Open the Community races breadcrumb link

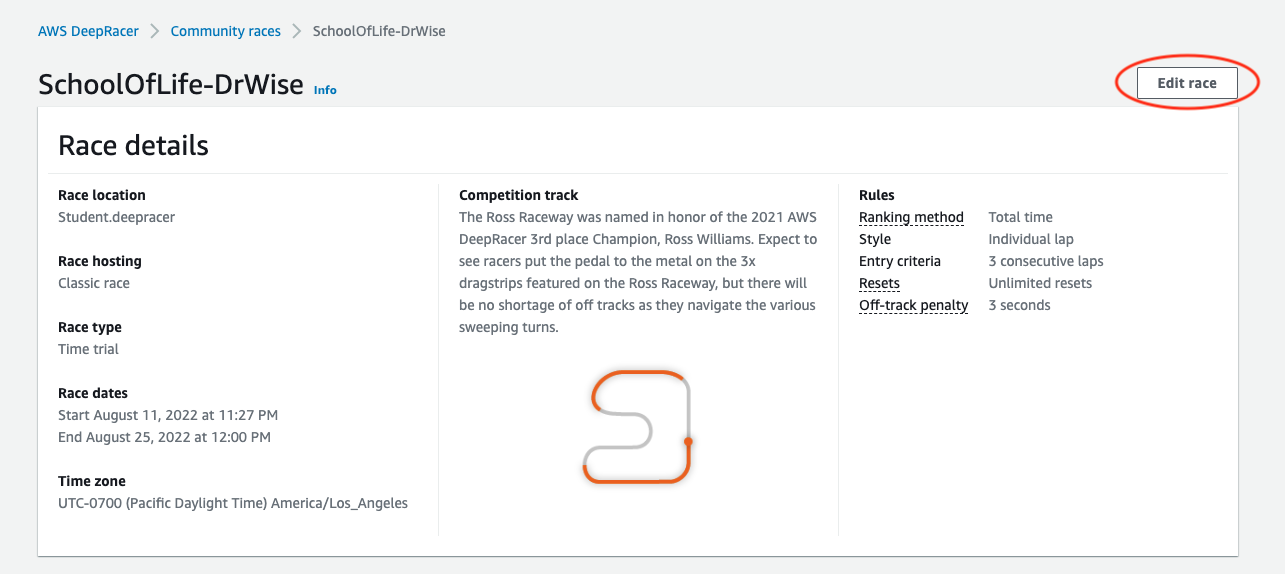(225, 31)
